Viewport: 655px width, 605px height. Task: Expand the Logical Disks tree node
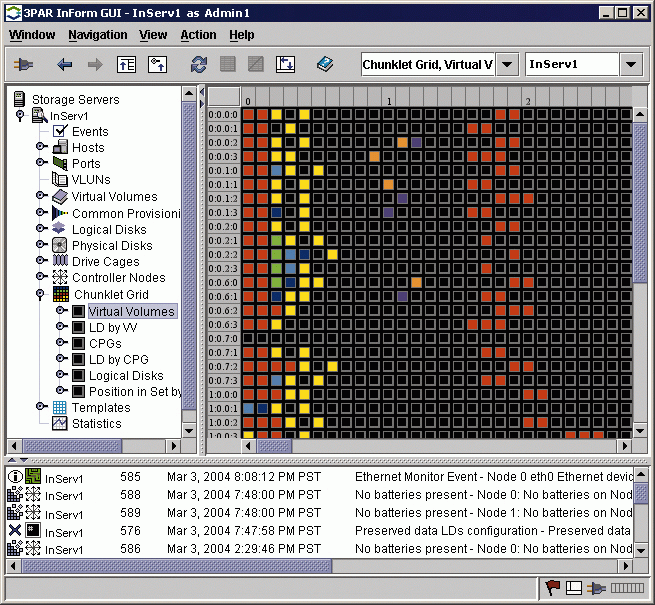tap(41, 229)
